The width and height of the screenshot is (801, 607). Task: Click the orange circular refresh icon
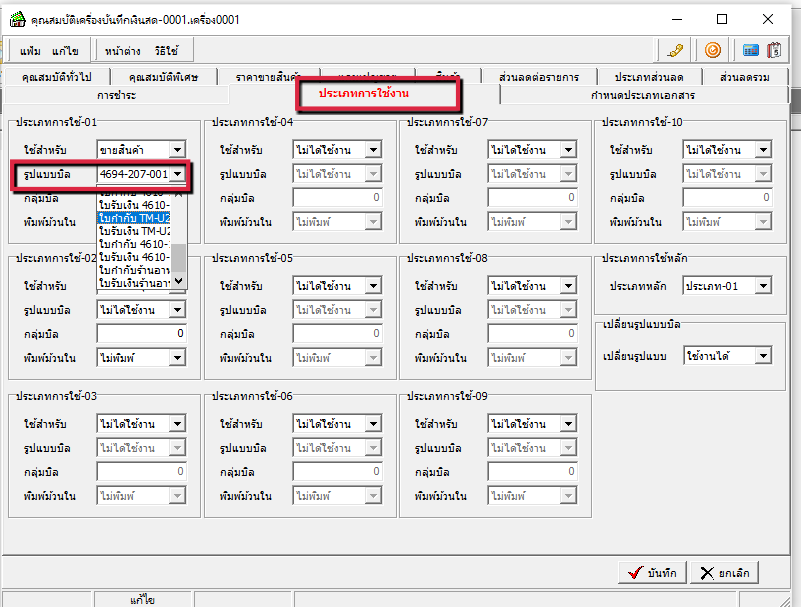pos(713,49)
